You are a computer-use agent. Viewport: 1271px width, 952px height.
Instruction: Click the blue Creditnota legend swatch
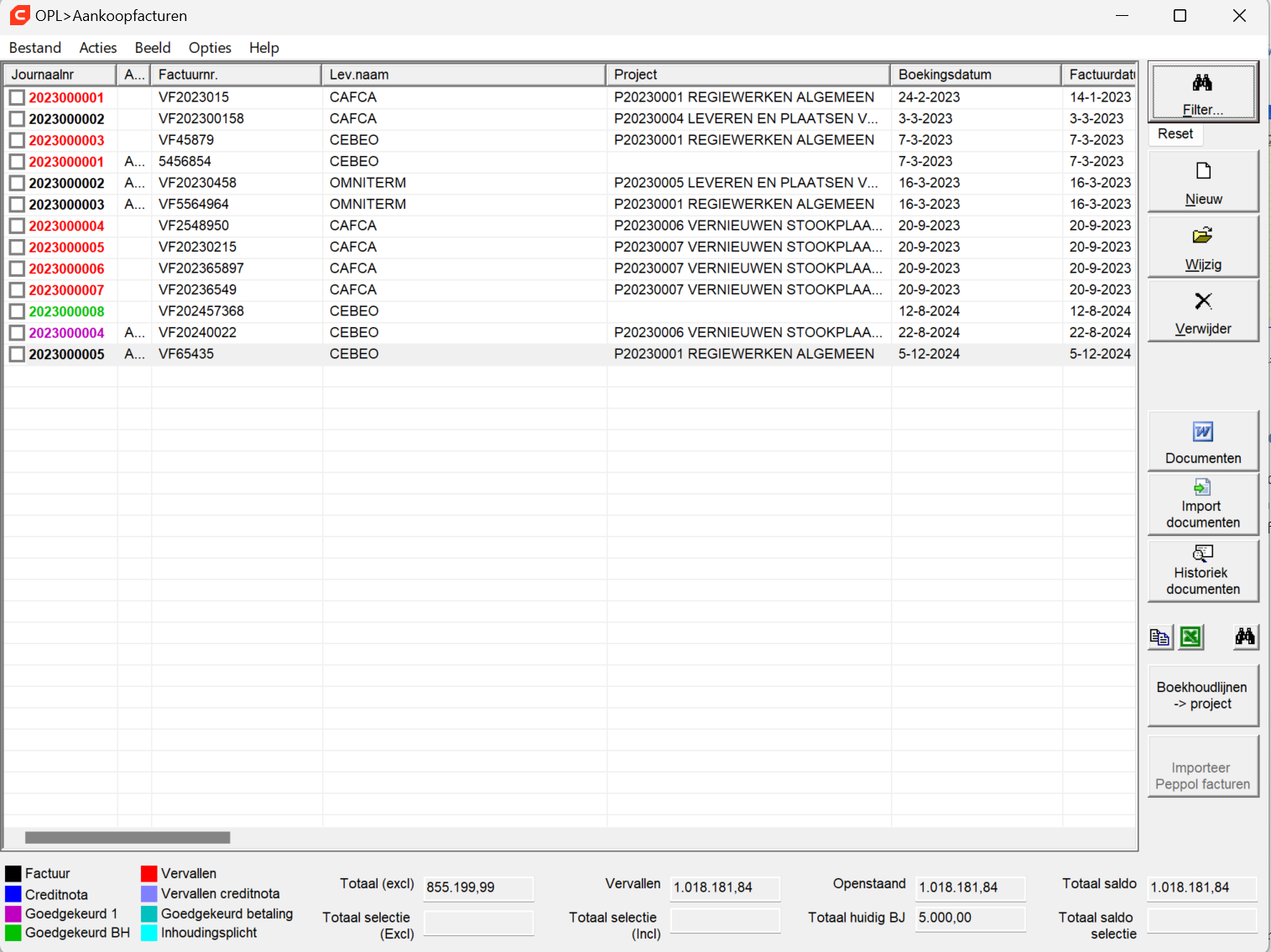coord(13,894)
